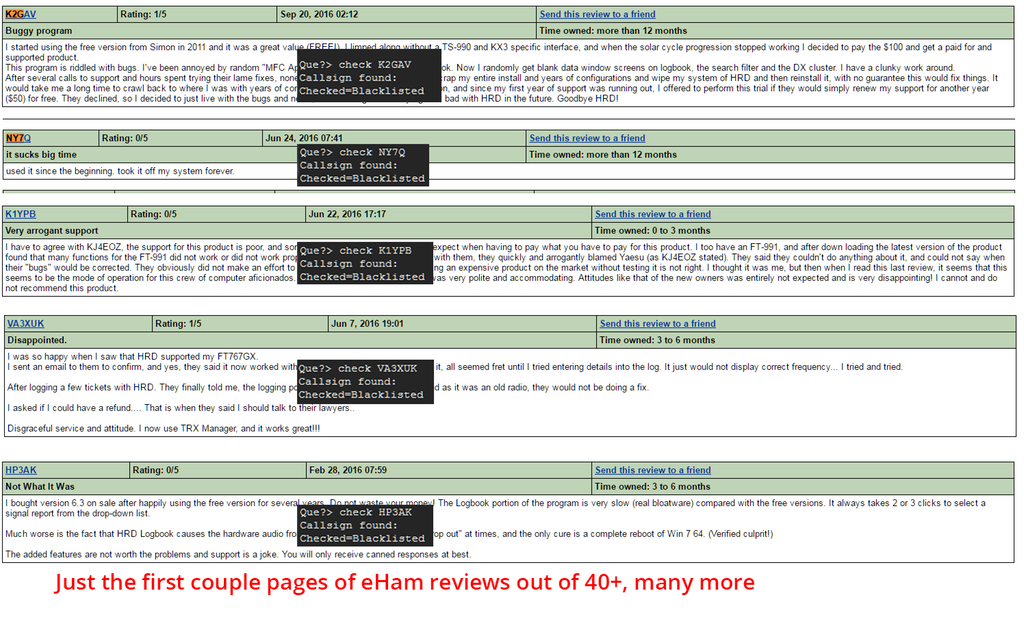Select the 'Rating: 1/5' cell of K2GAV's review
The height and width of the screenshot is (617, 1024).
197,14
